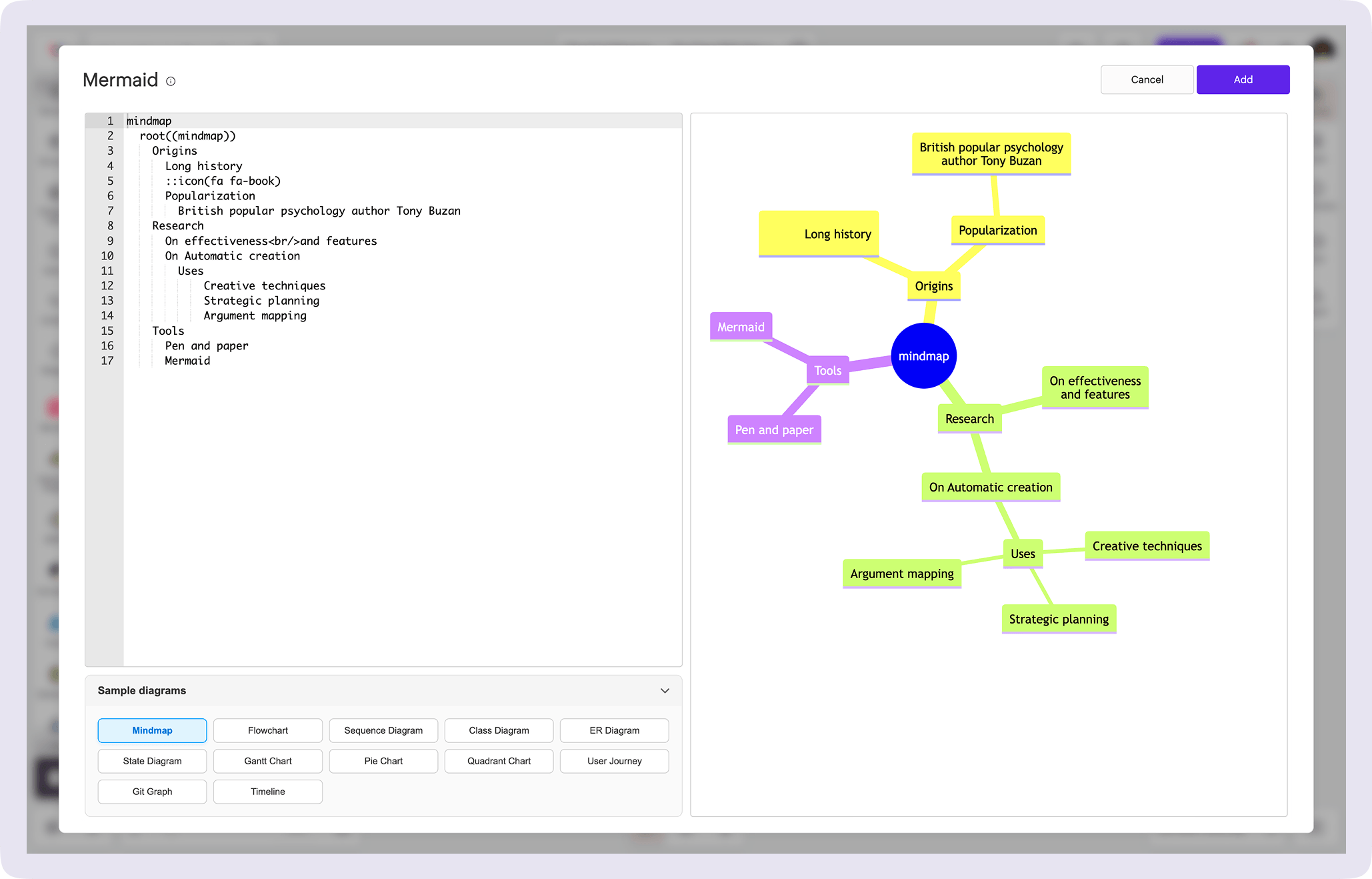Click line number 17 in gutter

(107, 361)
